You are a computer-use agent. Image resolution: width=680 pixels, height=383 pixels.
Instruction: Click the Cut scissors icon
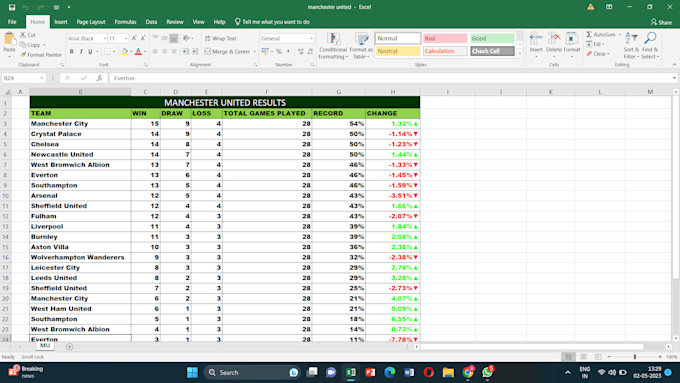[x=23, y=35]
